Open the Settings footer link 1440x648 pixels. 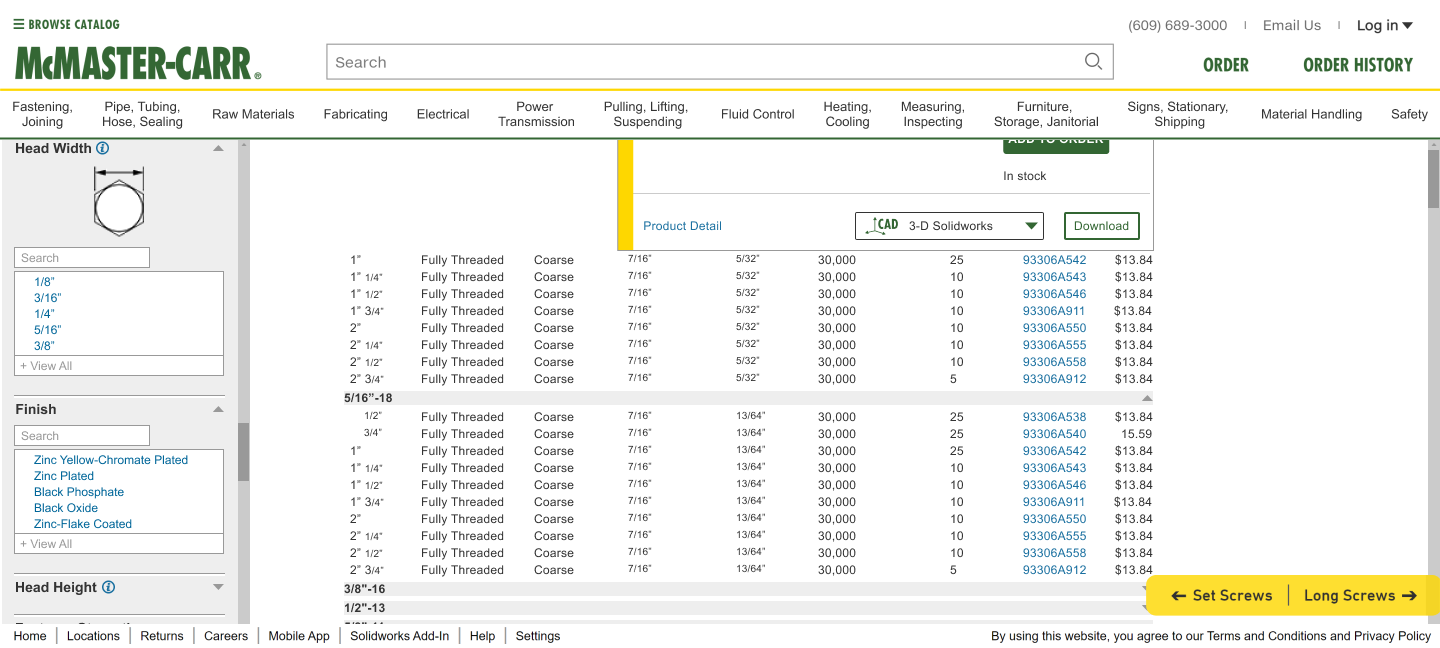tap(538, 636)
